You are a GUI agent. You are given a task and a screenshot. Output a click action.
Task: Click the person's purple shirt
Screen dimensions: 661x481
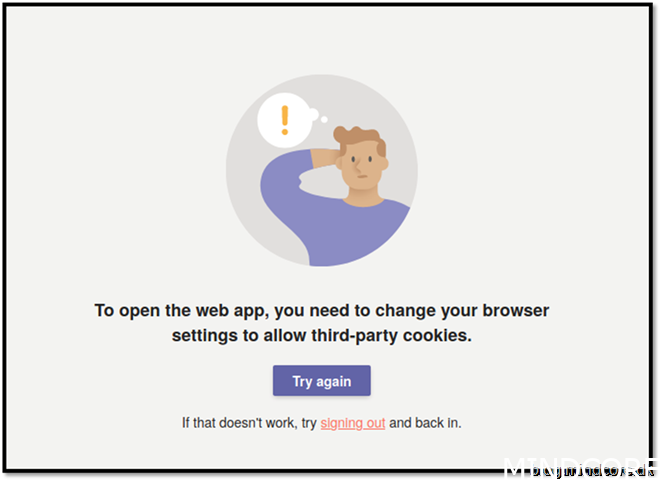click(333, 219)
